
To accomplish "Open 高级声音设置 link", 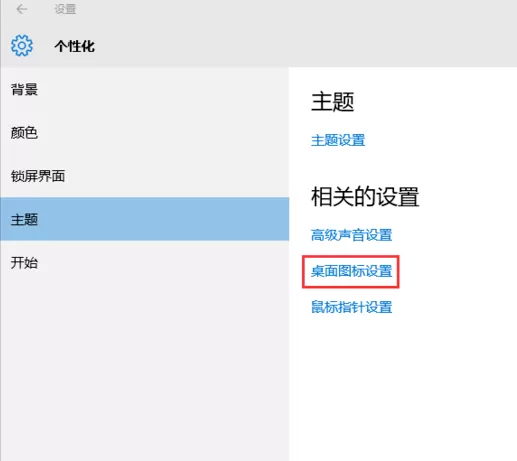I will click(x=351, y=235).
